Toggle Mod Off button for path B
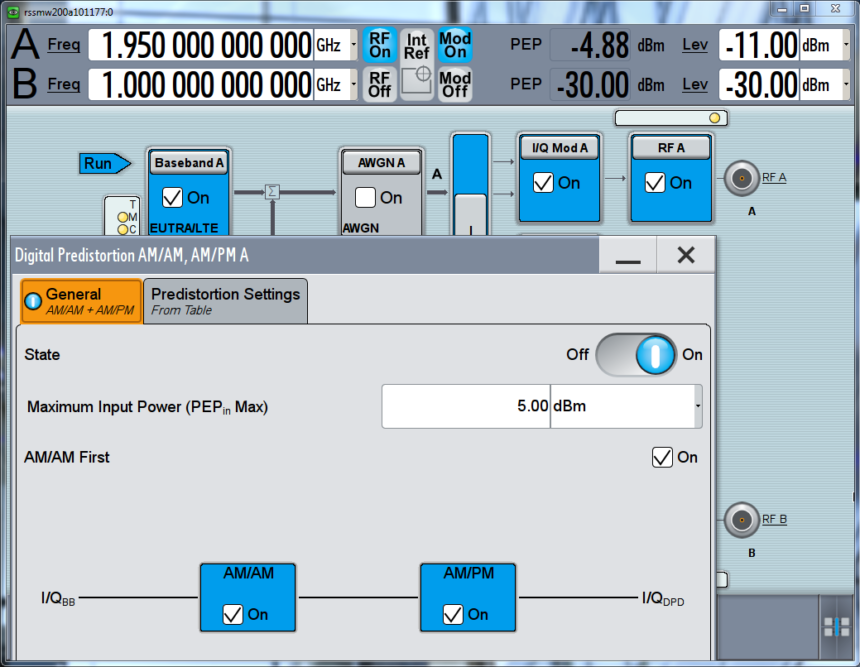The height and width of the screenshot is (667, 860). pos(455,84)
